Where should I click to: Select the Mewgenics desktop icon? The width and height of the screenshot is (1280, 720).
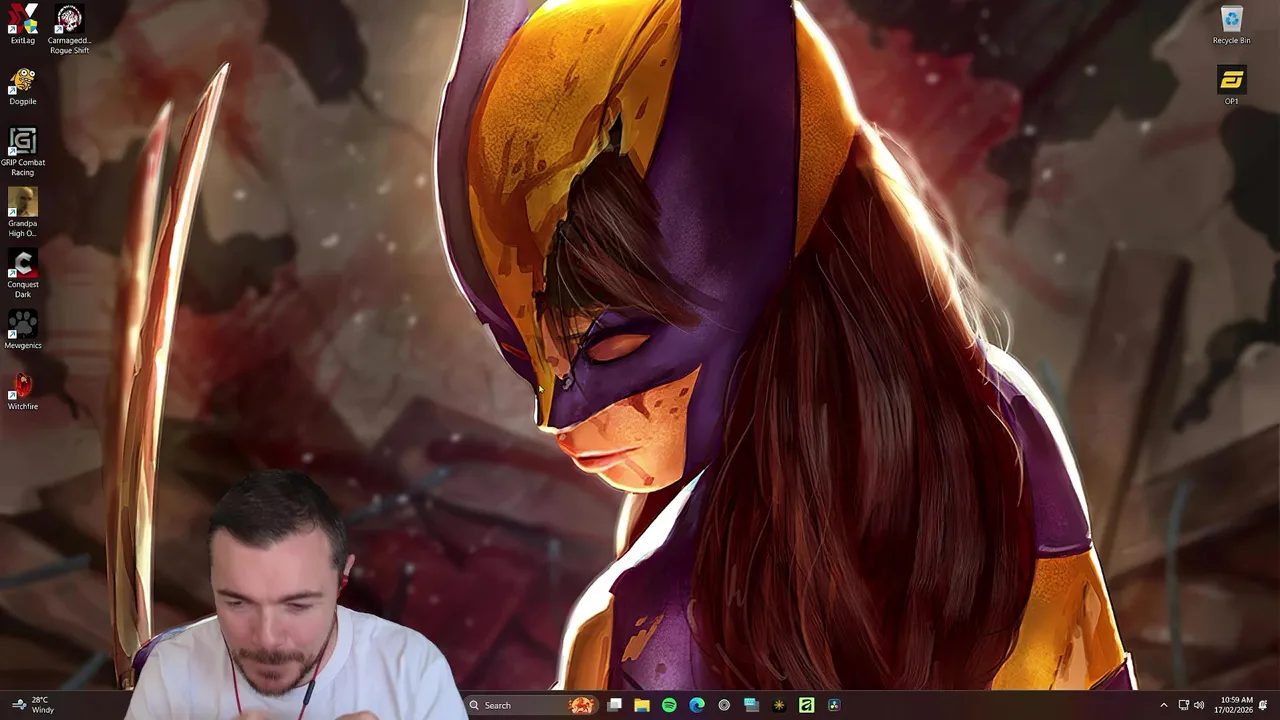(x=23, y=331)
